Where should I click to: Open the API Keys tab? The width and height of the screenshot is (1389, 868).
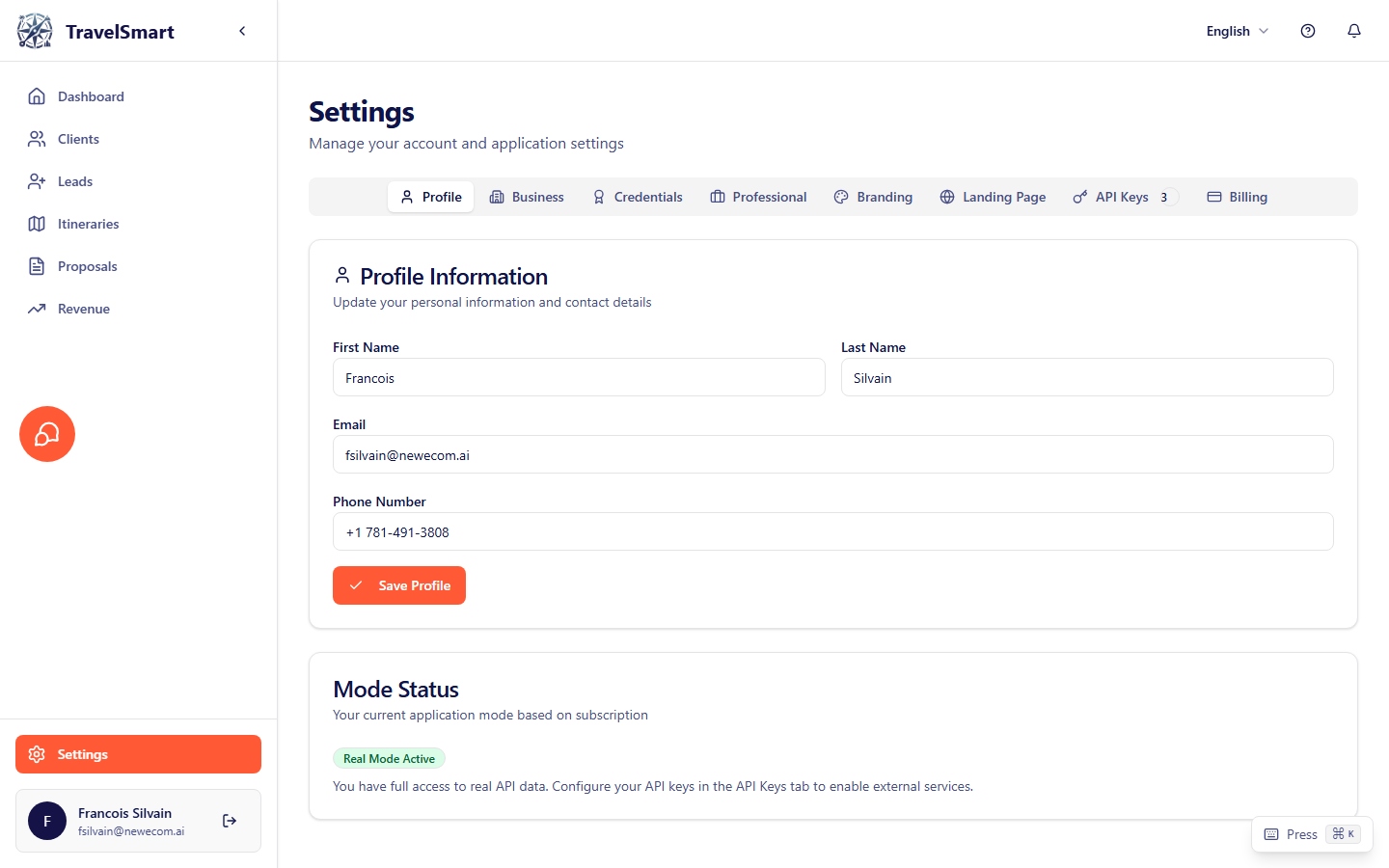click(x=1122, y=197)
